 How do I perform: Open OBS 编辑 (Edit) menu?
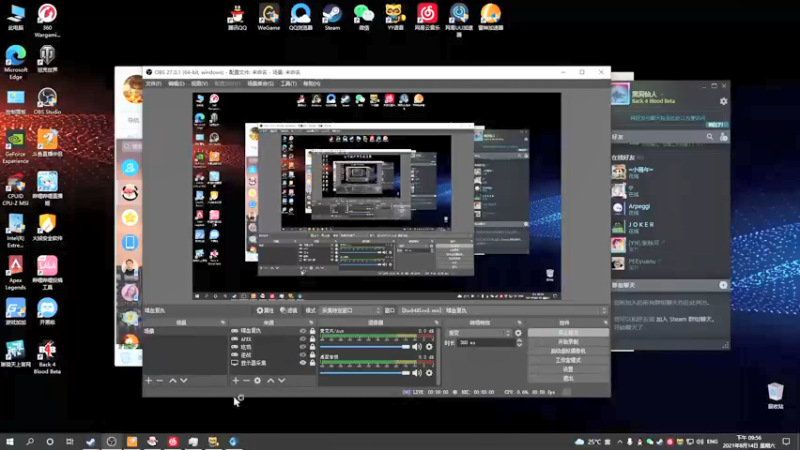(x=176, y=84)
